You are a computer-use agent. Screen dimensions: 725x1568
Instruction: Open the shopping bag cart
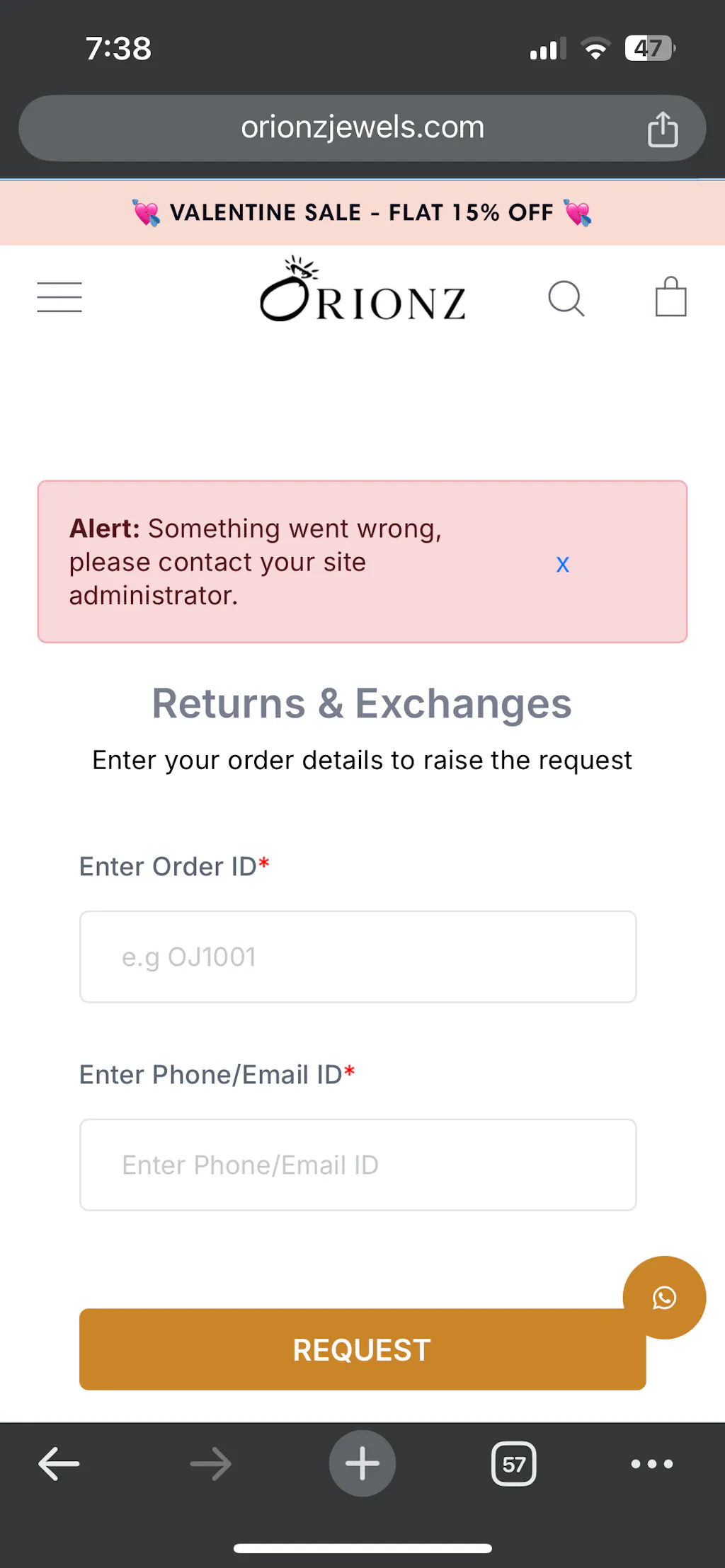click(670, 297)
